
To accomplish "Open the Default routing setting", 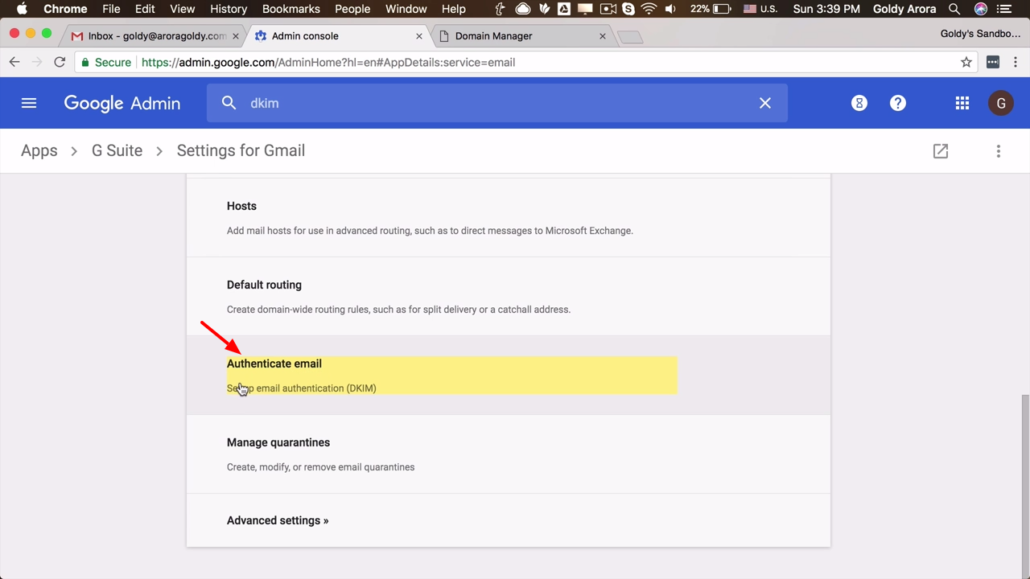I will point(508,296).
